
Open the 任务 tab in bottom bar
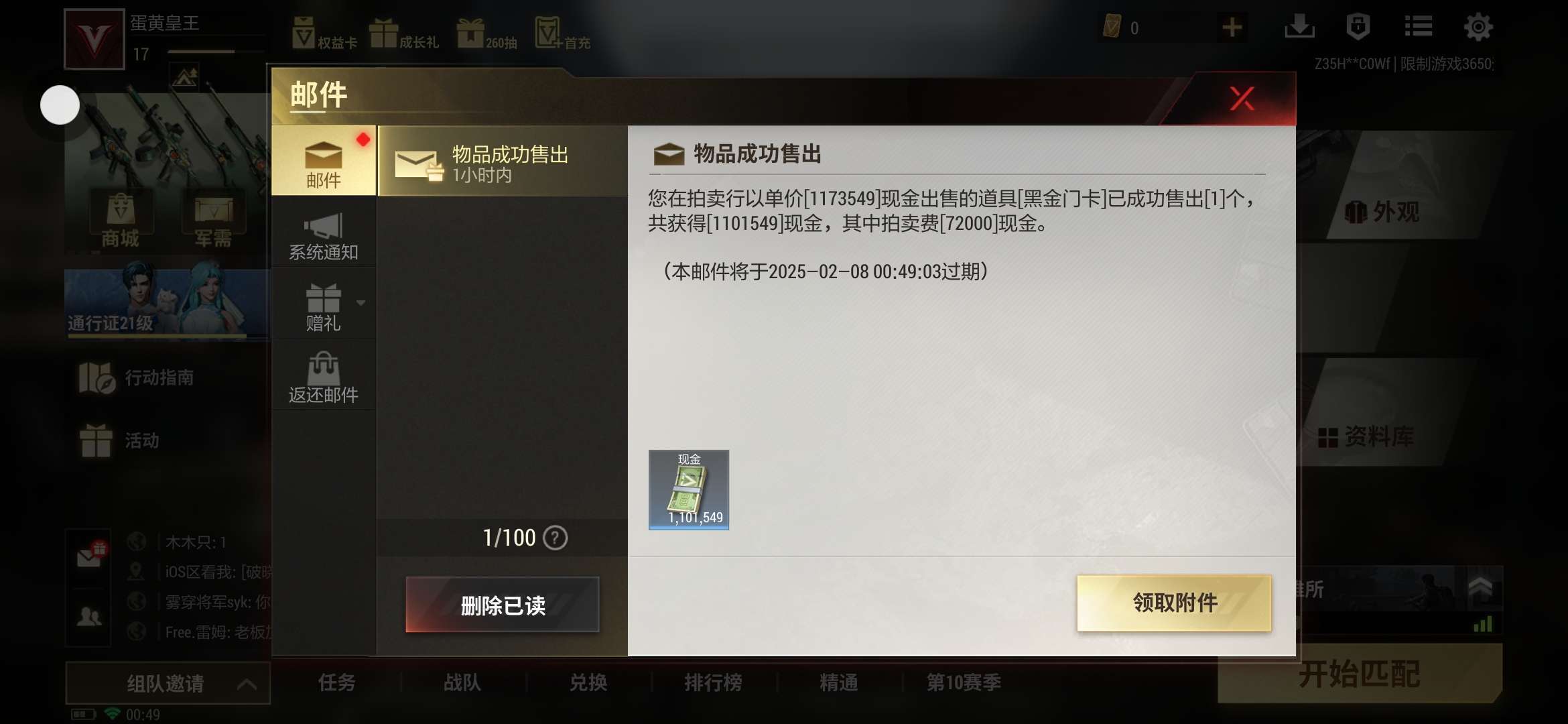(x=336, y=682)
